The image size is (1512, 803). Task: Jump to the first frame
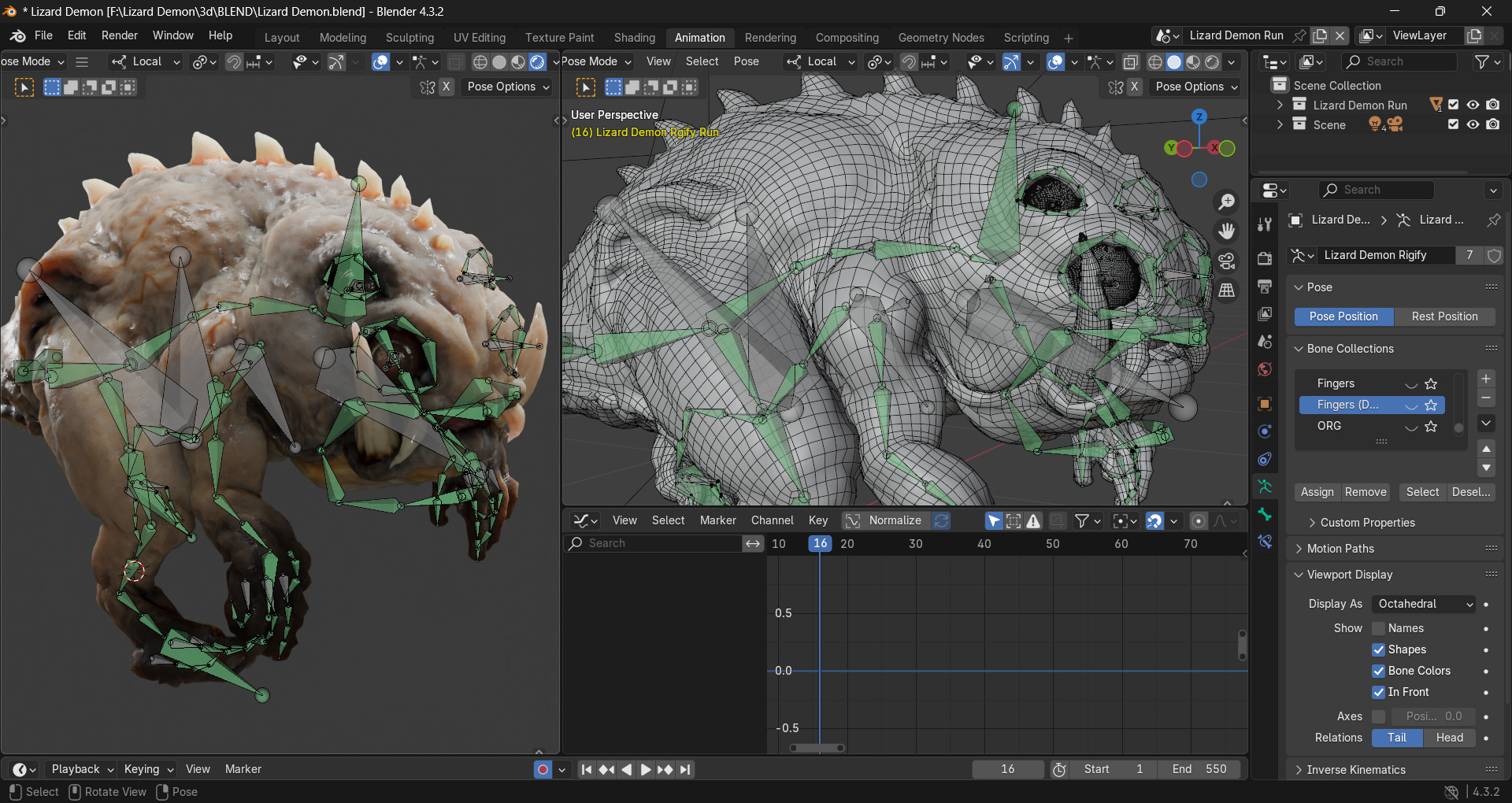coord(586,769)
